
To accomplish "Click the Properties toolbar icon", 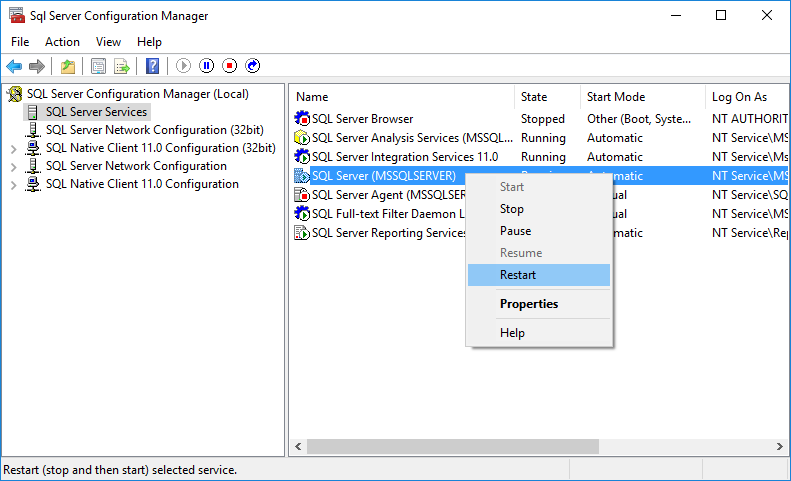I will coord(98,66).
